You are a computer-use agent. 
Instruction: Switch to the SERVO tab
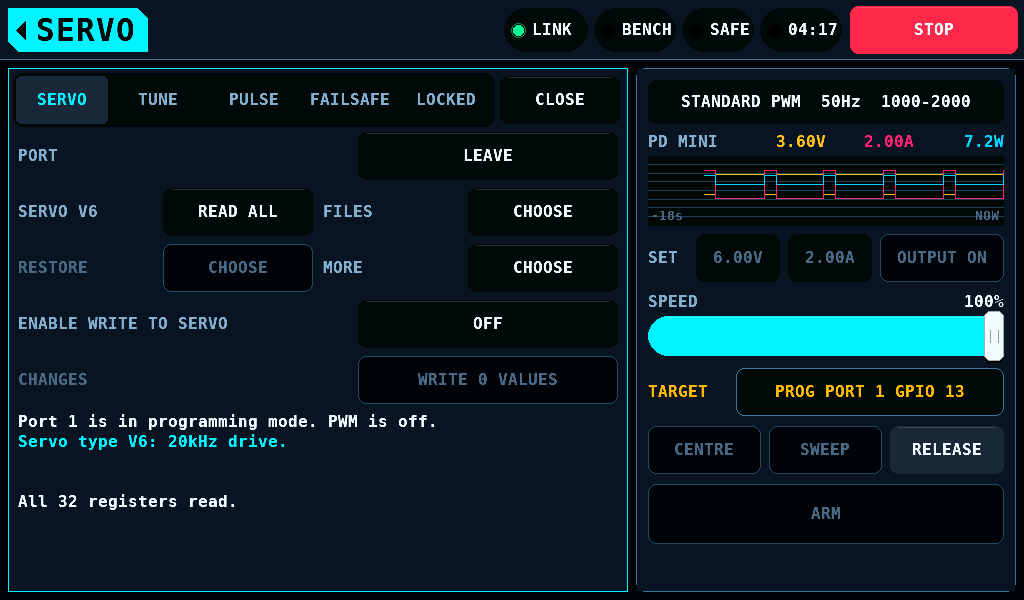tap(62, 100)
